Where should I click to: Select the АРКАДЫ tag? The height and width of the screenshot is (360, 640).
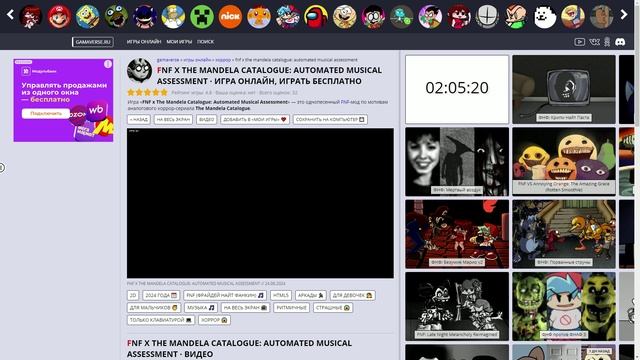coord(311,295)
